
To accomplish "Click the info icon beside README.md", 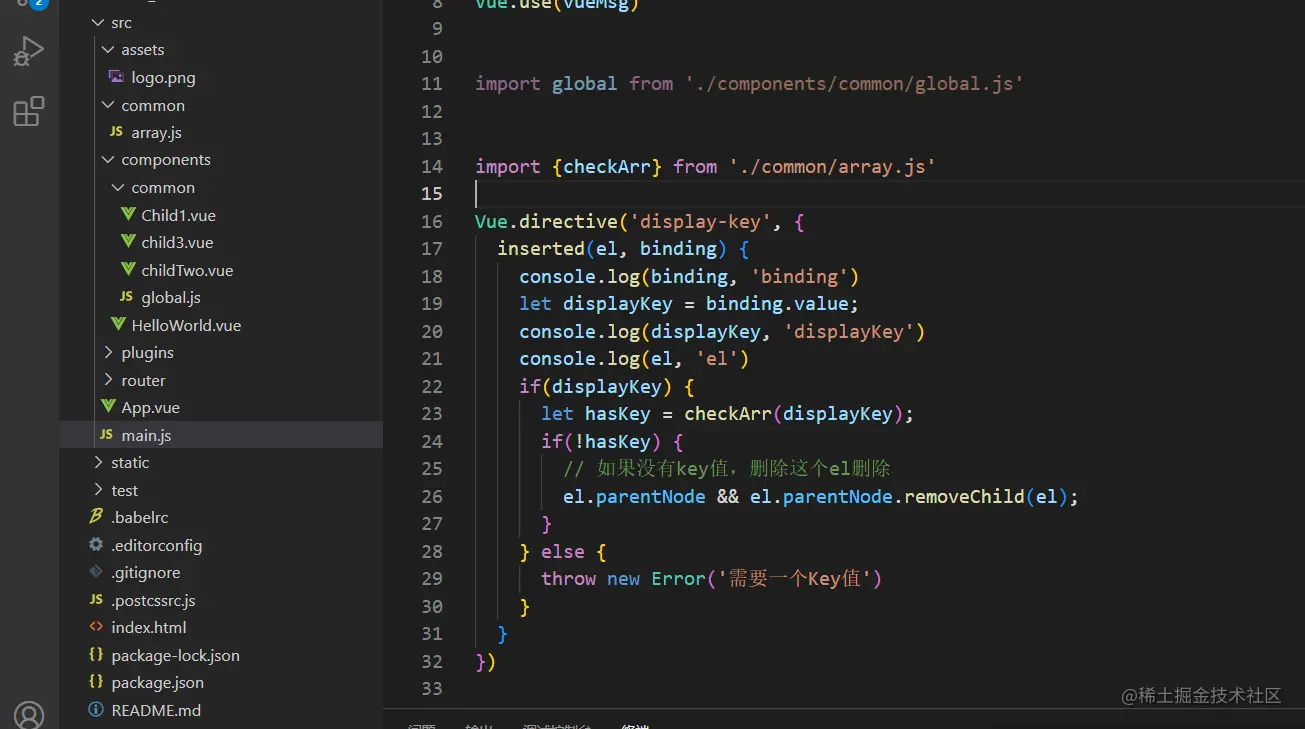I will point(96,710).
